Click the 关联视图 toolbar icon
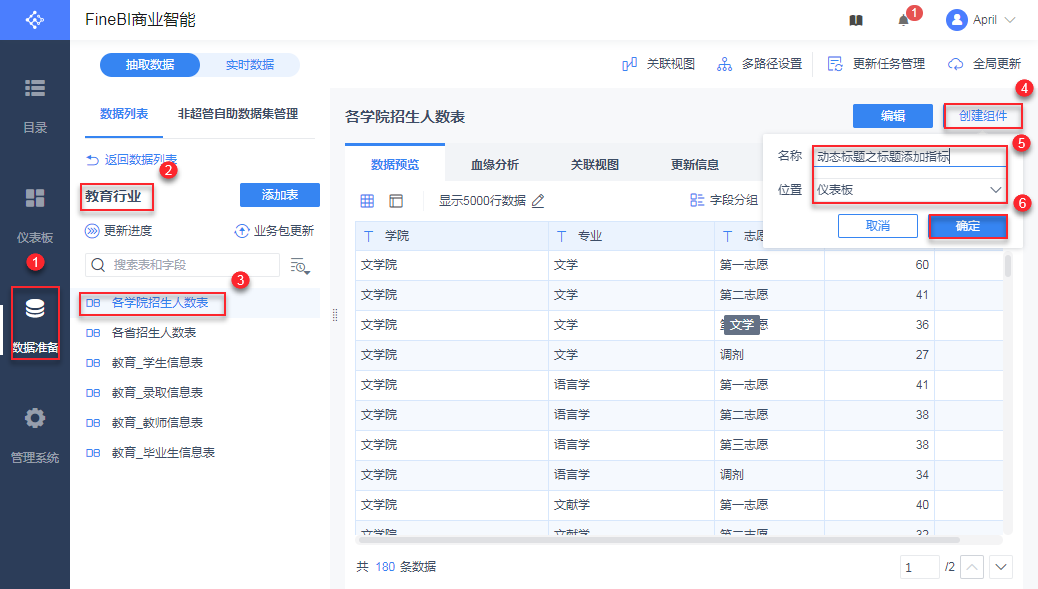This screenshot has width=1038, height=589. pos(658,64)
